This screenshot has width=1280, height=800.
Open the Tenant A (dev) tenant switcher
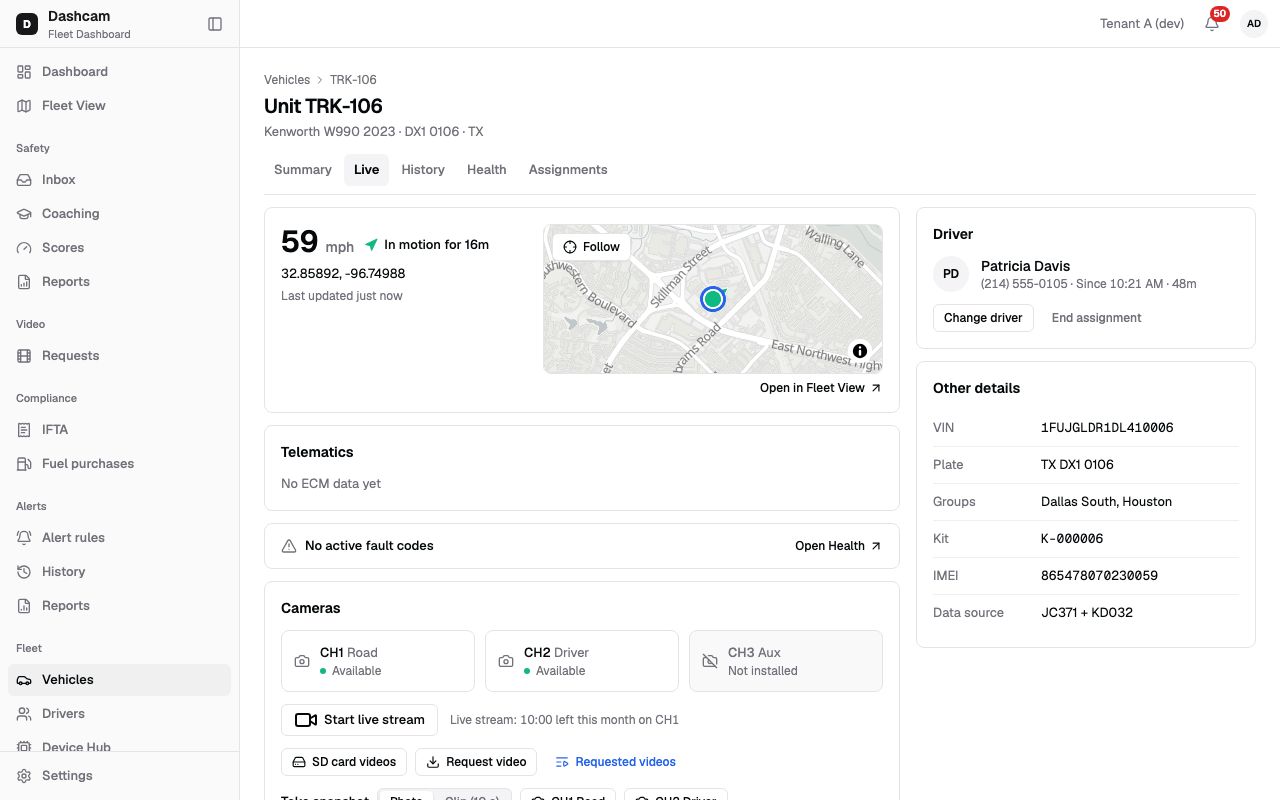(1142, 24)
